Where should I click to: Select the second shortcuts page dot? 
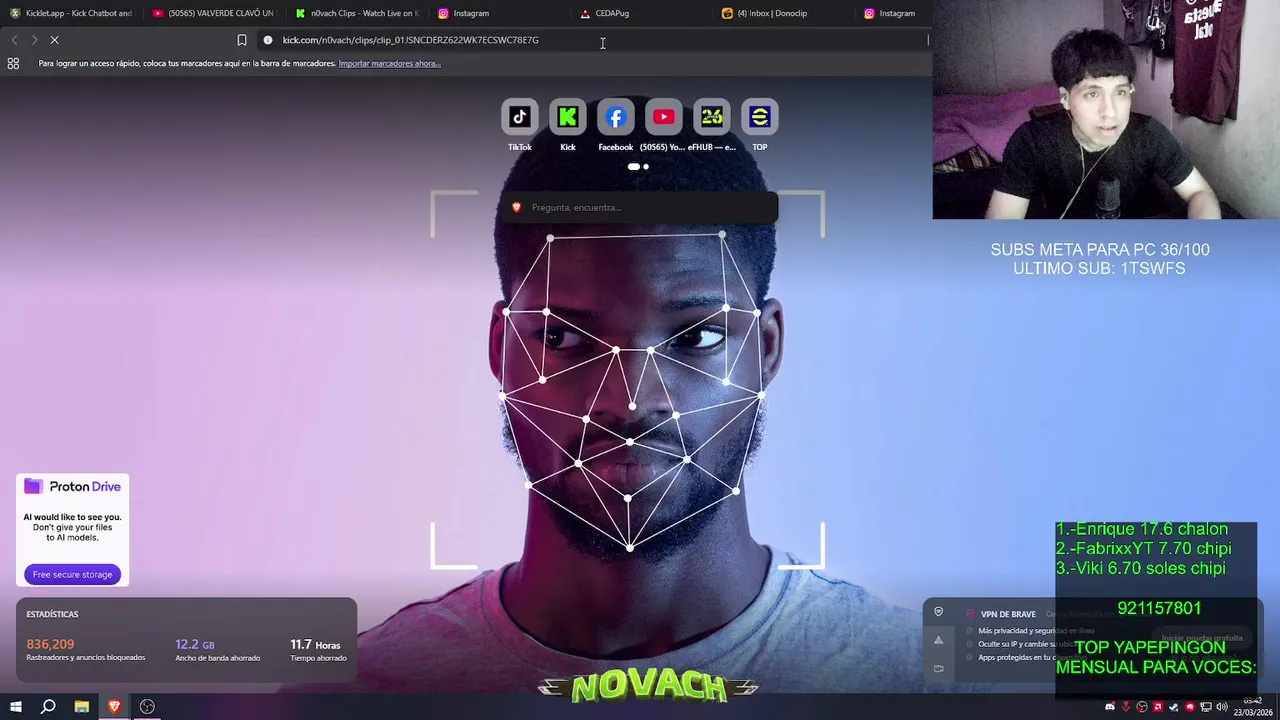[646, 167]
